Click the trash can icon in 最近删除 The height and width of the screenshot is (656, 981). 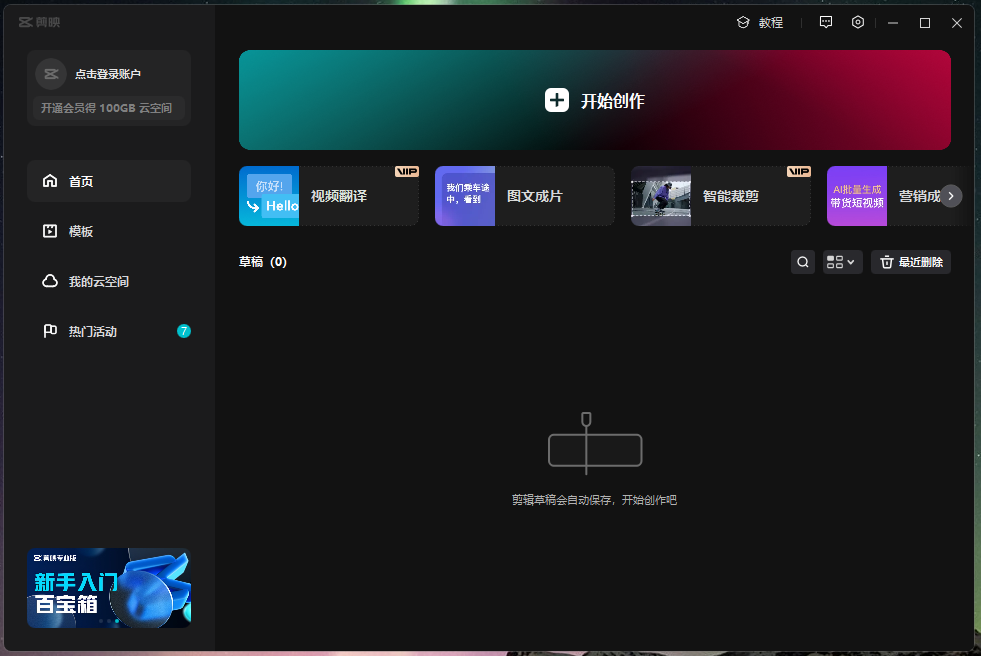coord(887,262)
